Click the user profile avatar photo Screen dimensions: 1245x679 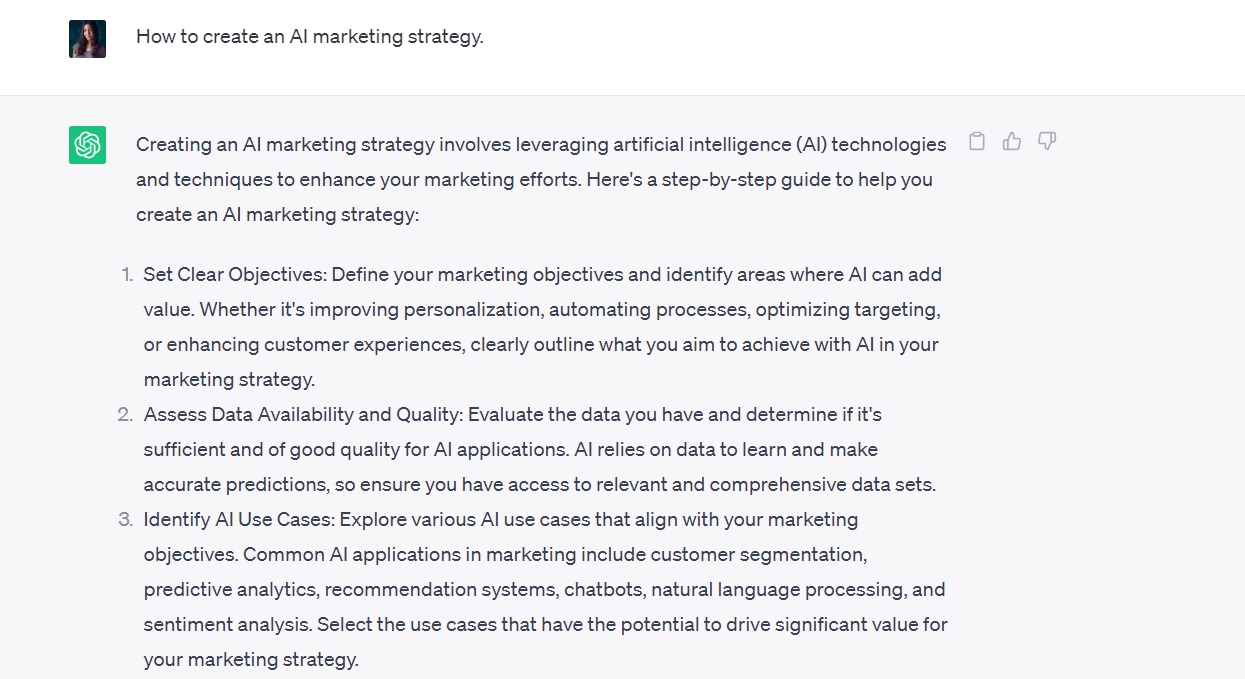87,39
